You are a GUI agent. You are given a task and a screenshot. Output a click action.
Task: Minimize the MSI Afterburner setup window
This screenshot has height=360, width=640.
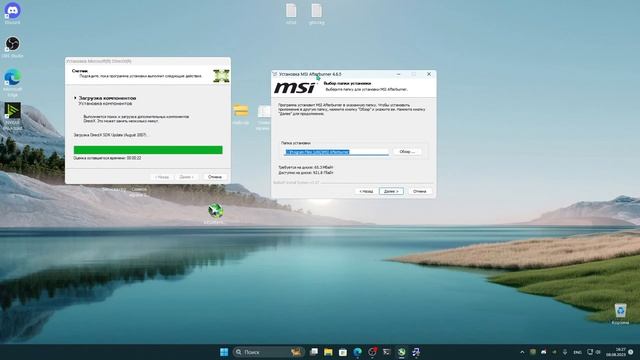pyautogui.click(x=398, y=74)
